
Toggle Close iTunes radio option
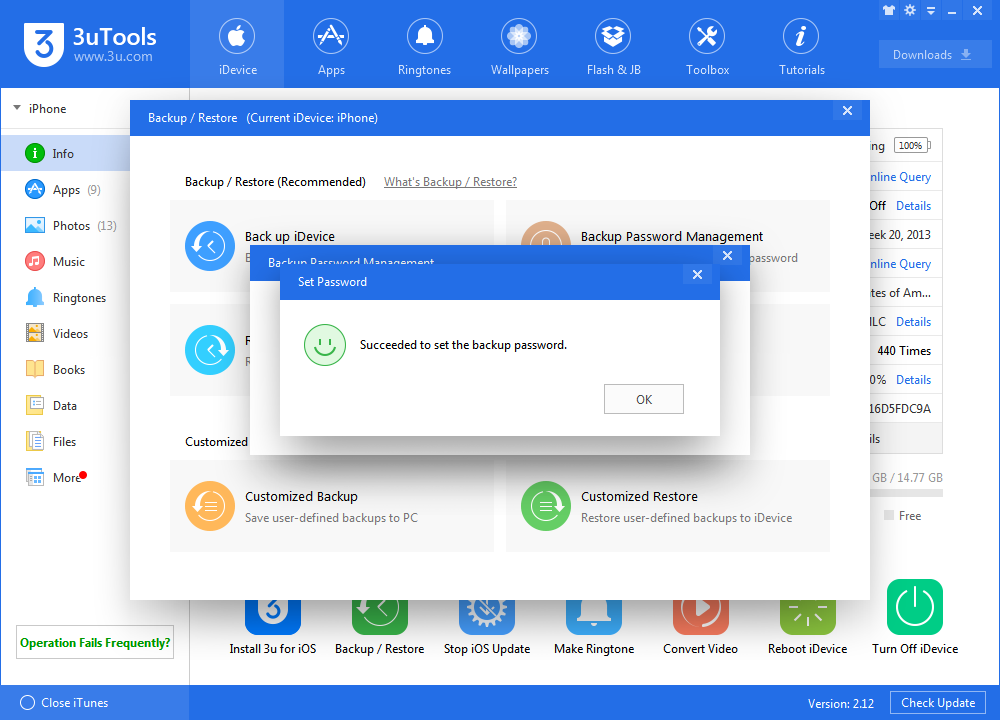(x=27, y=702)
